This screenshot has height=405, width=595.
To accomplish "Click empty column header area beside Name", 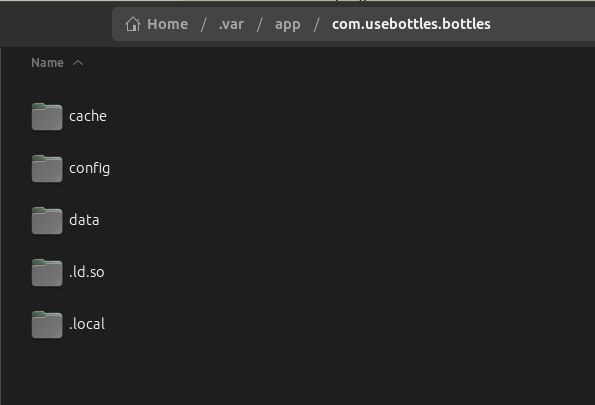I will tap(338, 63).
